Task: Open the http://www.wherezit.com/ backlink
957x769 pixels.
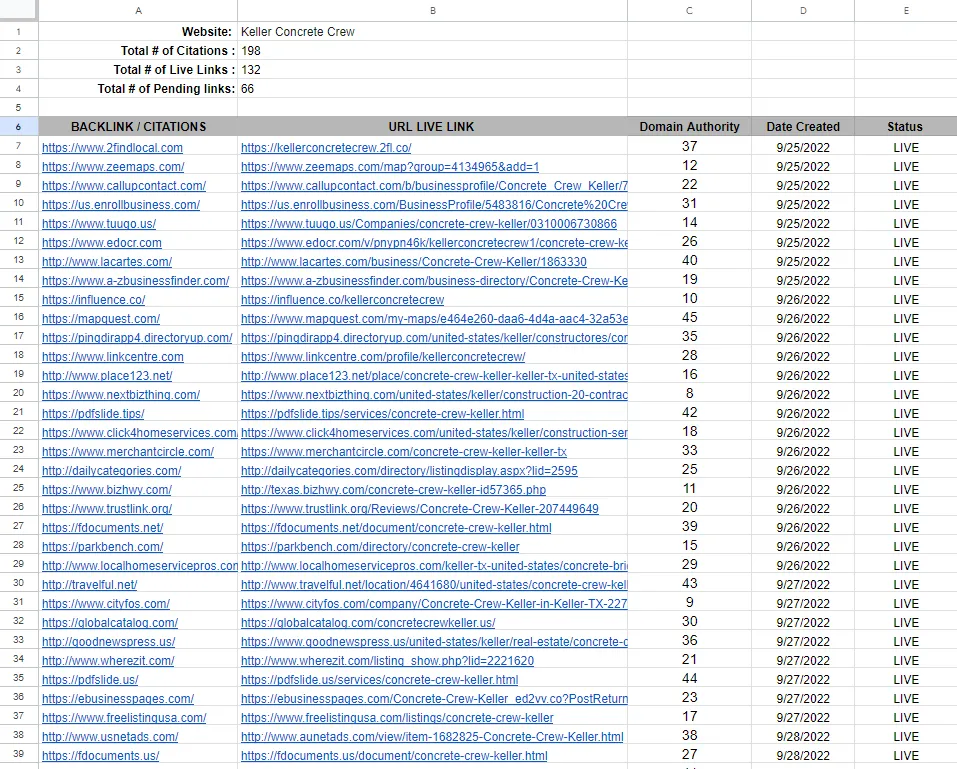Action: click(x=108, y=661)
